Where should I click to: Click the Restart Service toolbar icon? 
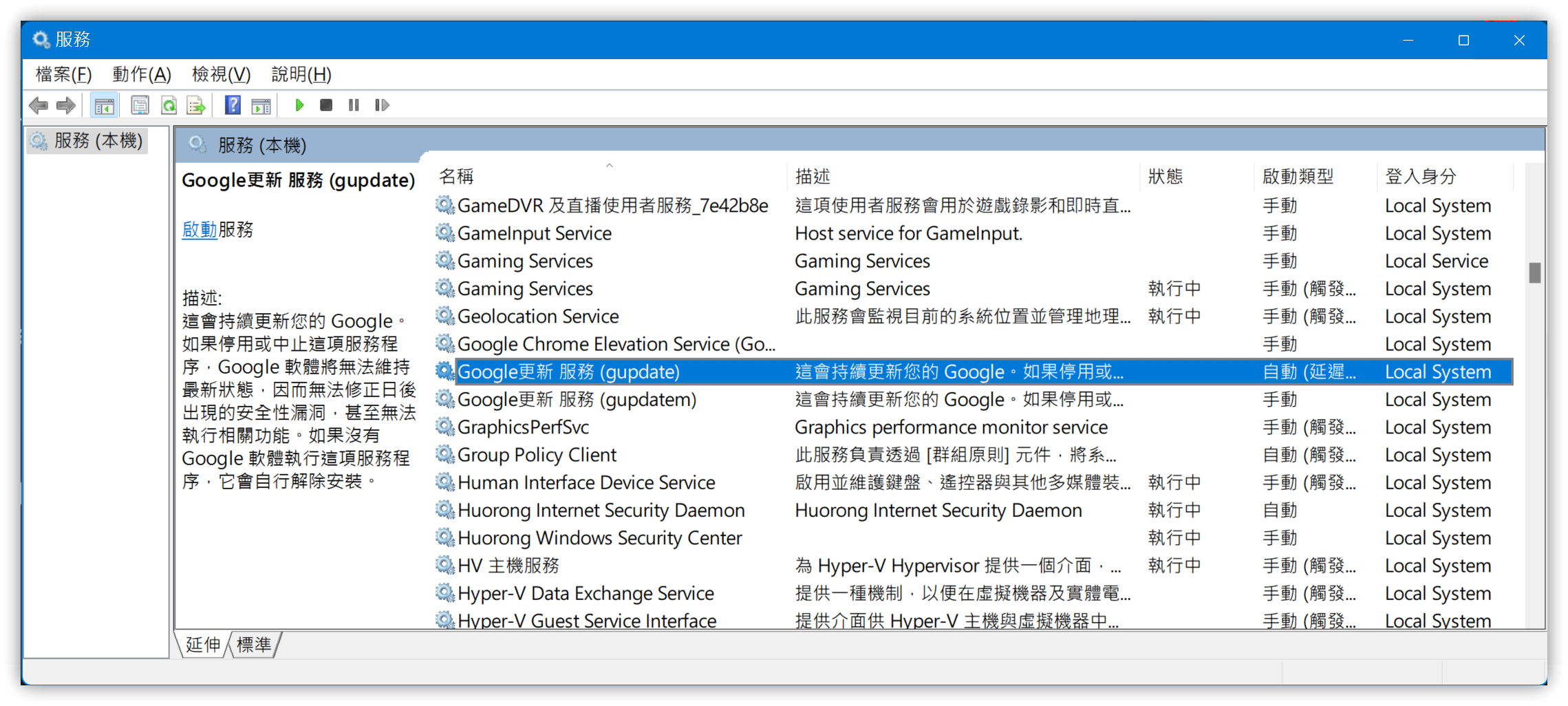(x=382, y=105)
